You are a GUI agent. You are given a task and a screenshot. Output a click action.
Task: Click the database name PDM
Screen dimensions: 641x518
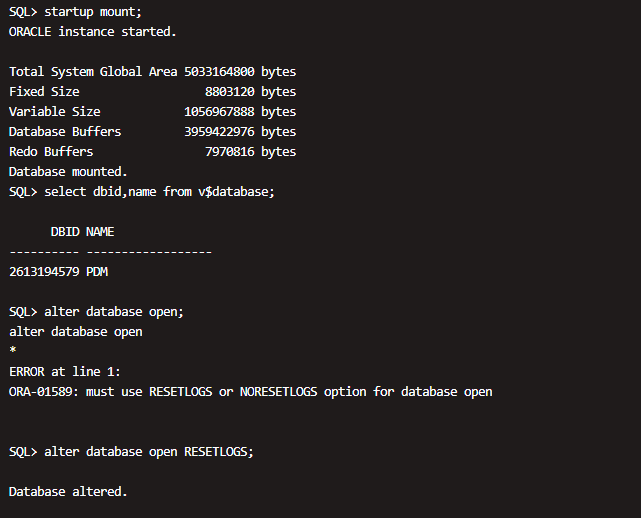(x=97, y=272)
